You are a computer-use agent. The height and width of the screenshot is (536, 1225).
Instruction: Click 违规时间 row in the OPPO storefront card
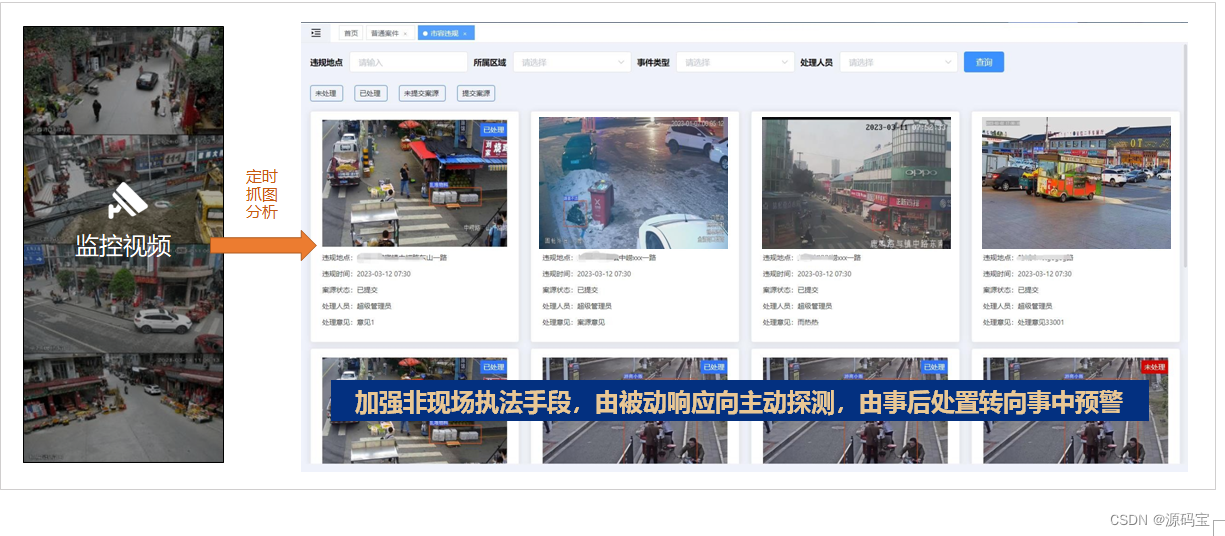coord(807,273)
